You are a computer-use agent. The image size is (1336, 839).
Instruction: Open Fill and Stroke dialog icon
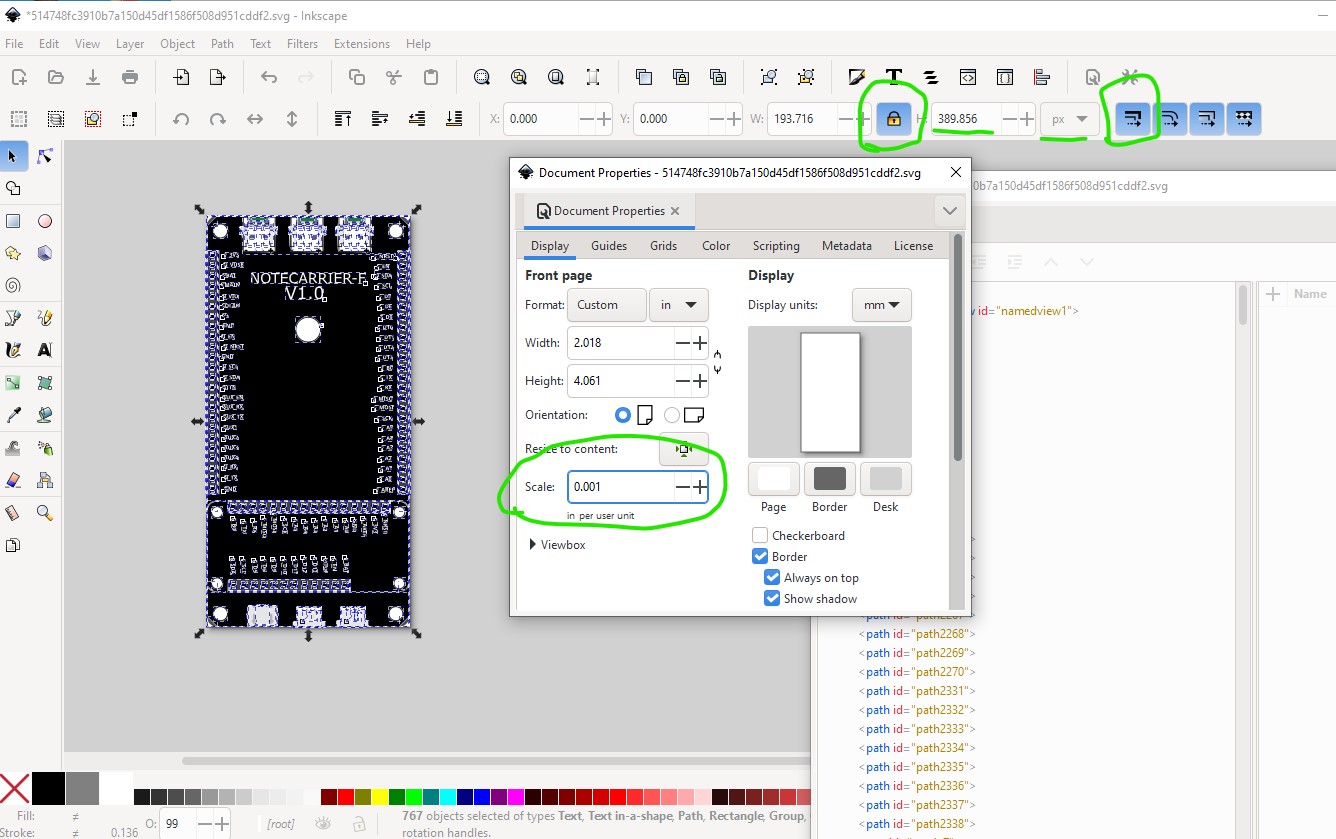[857, 77]
